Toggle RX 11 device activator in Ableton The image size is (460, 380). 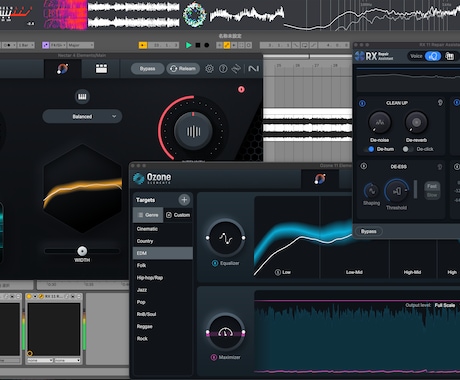click(x=29, y=296)
